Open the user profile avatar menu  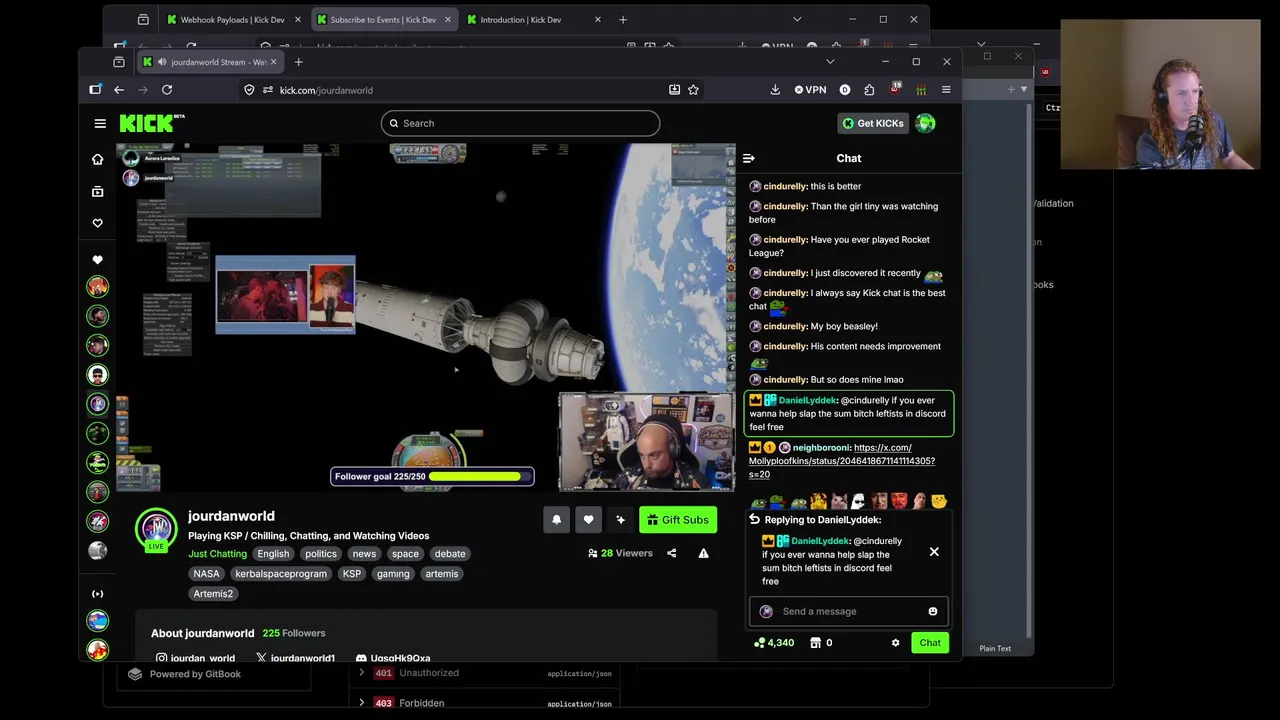(x=926, y=123)
